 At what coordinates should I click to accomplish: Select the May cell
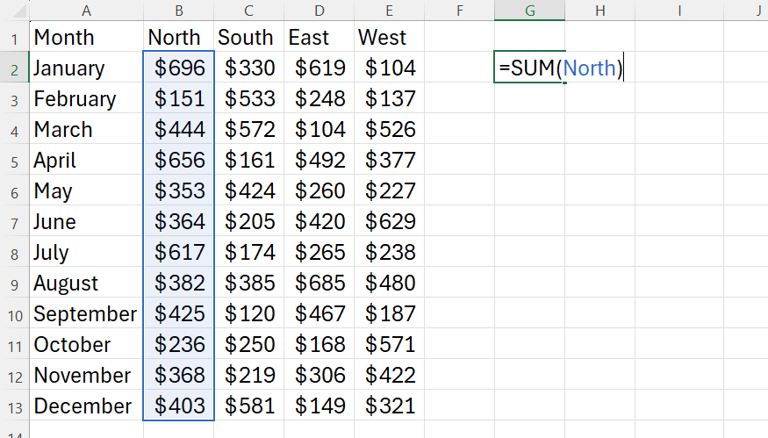86,190
